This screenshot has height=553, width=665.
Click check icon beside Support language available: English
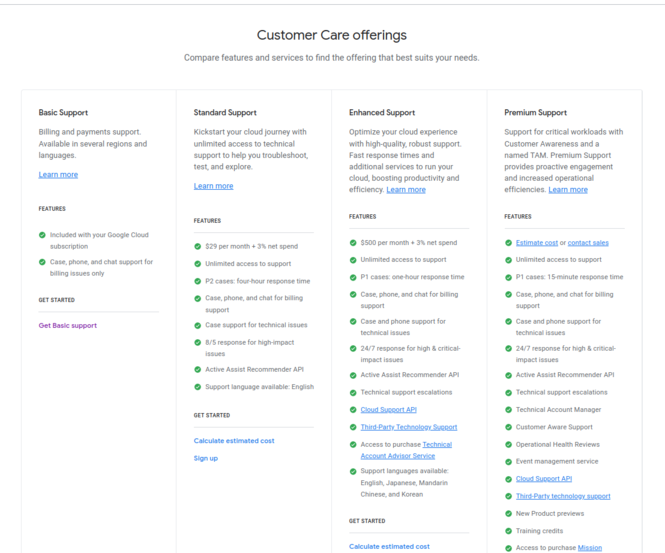tap(198, 386)
